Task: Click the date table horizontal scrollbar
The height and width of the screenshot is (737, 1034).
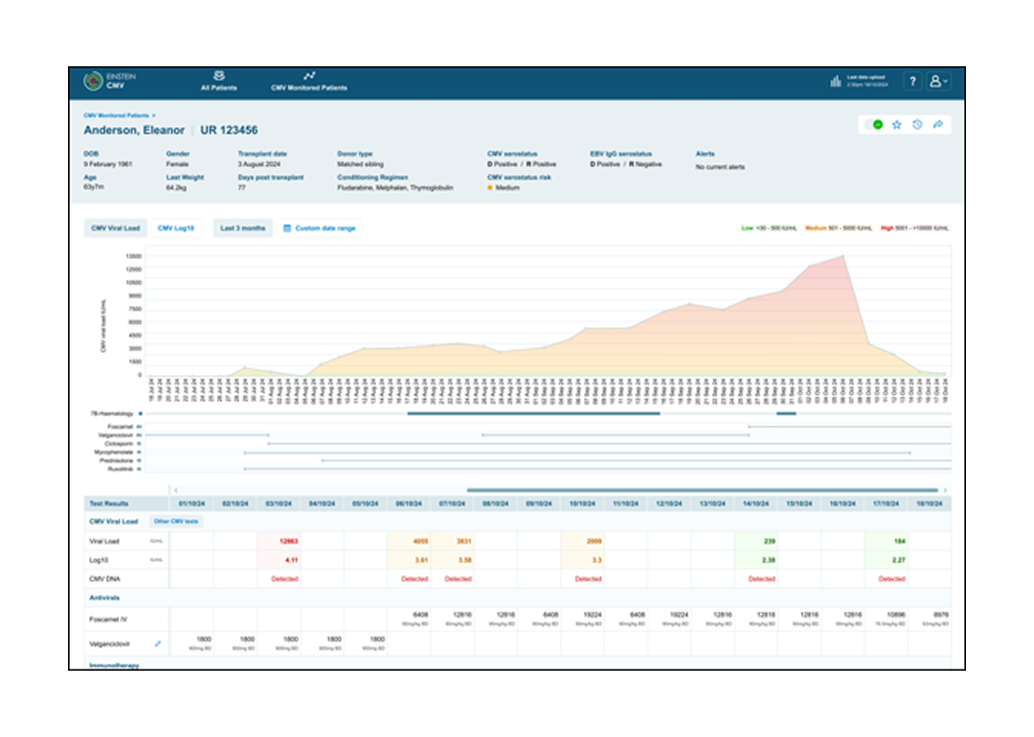Action: [702, 490]
